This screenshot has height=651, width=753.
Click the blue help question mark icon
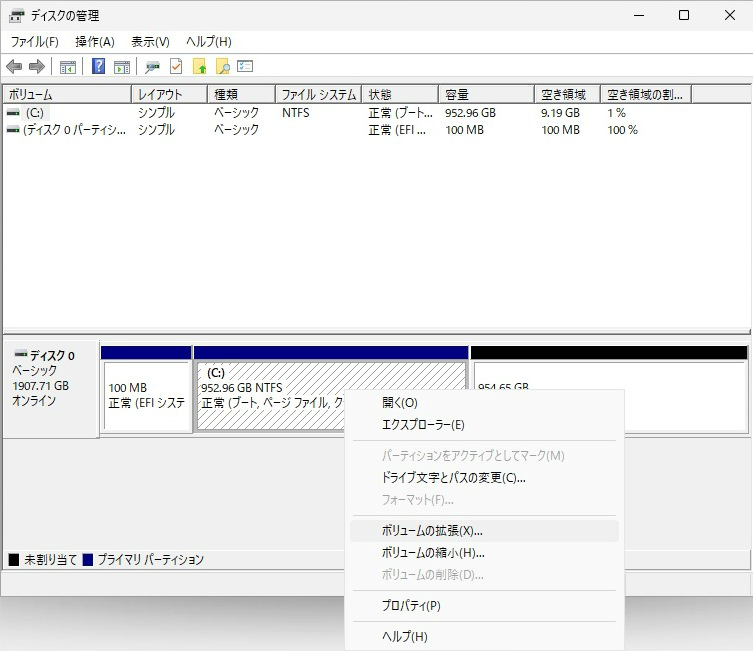click(x=99, y=67)
